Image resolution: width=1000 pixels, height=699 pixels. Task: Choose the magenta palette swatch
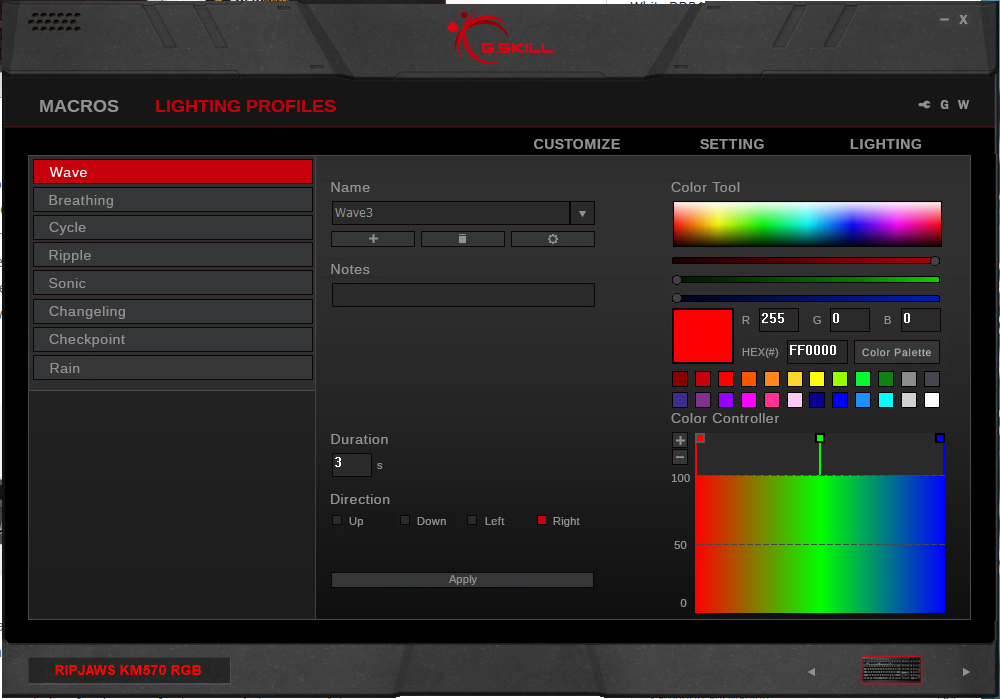(749, 400)
